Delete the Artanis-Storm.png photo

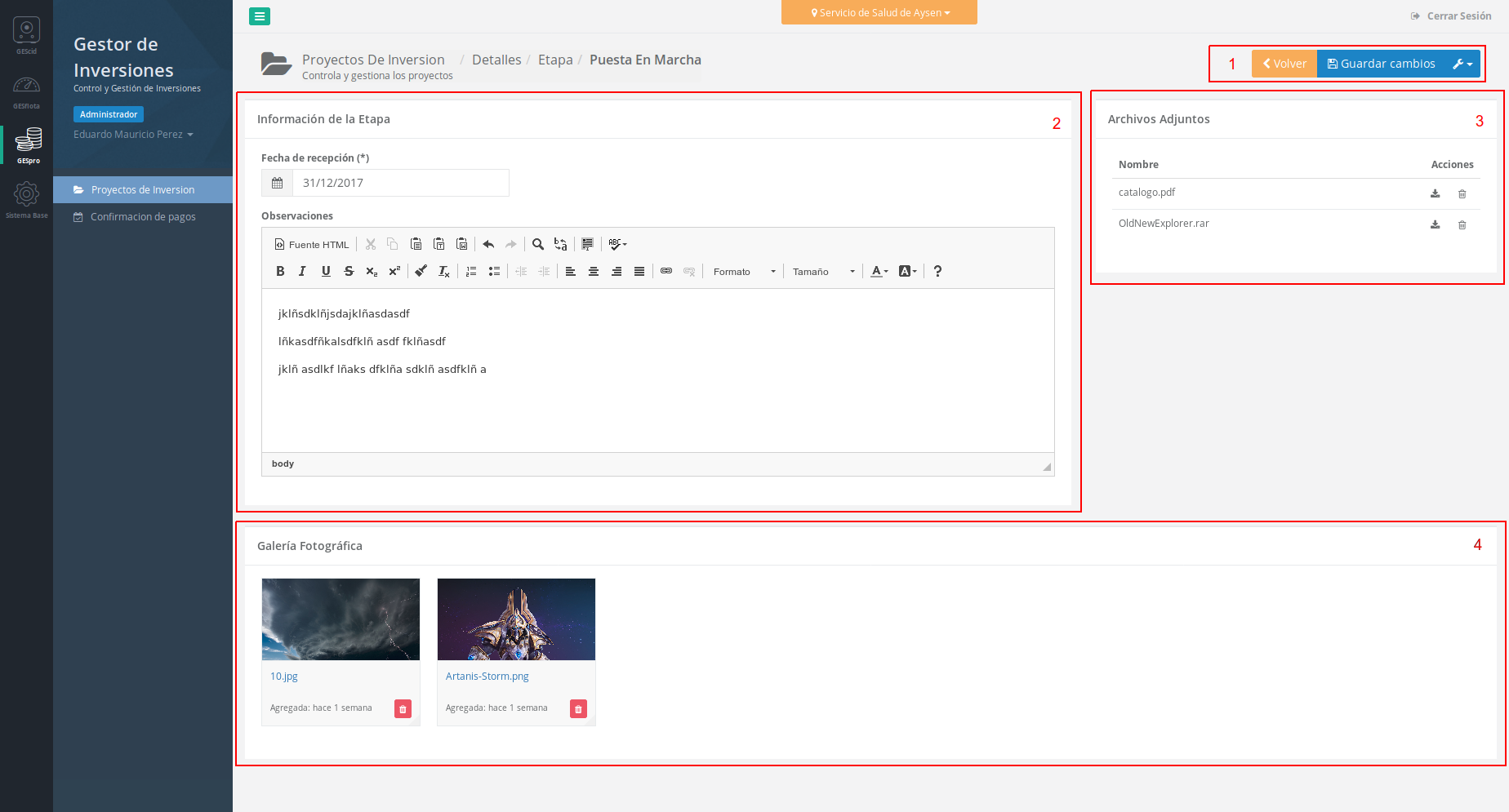point(578,709)
